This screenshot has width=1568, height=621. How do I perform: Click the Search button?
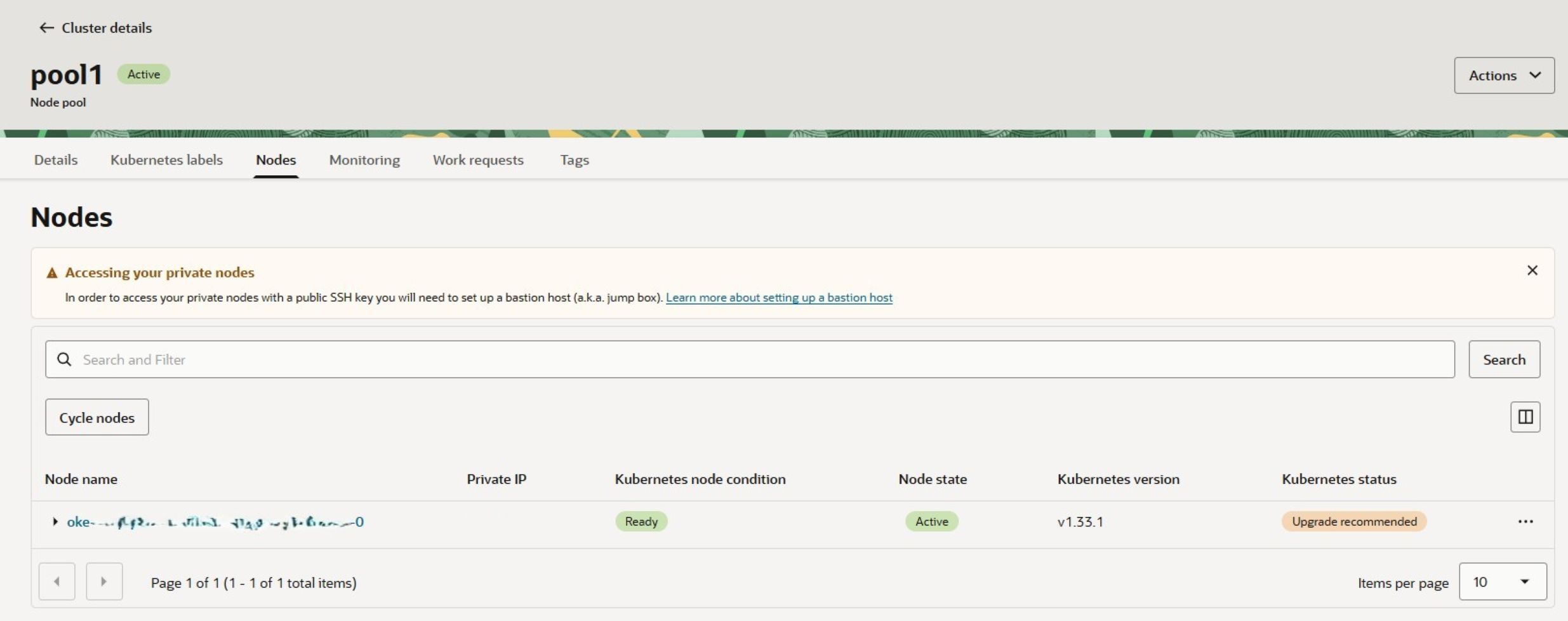pyautogui.click(x=1504, y=359)
